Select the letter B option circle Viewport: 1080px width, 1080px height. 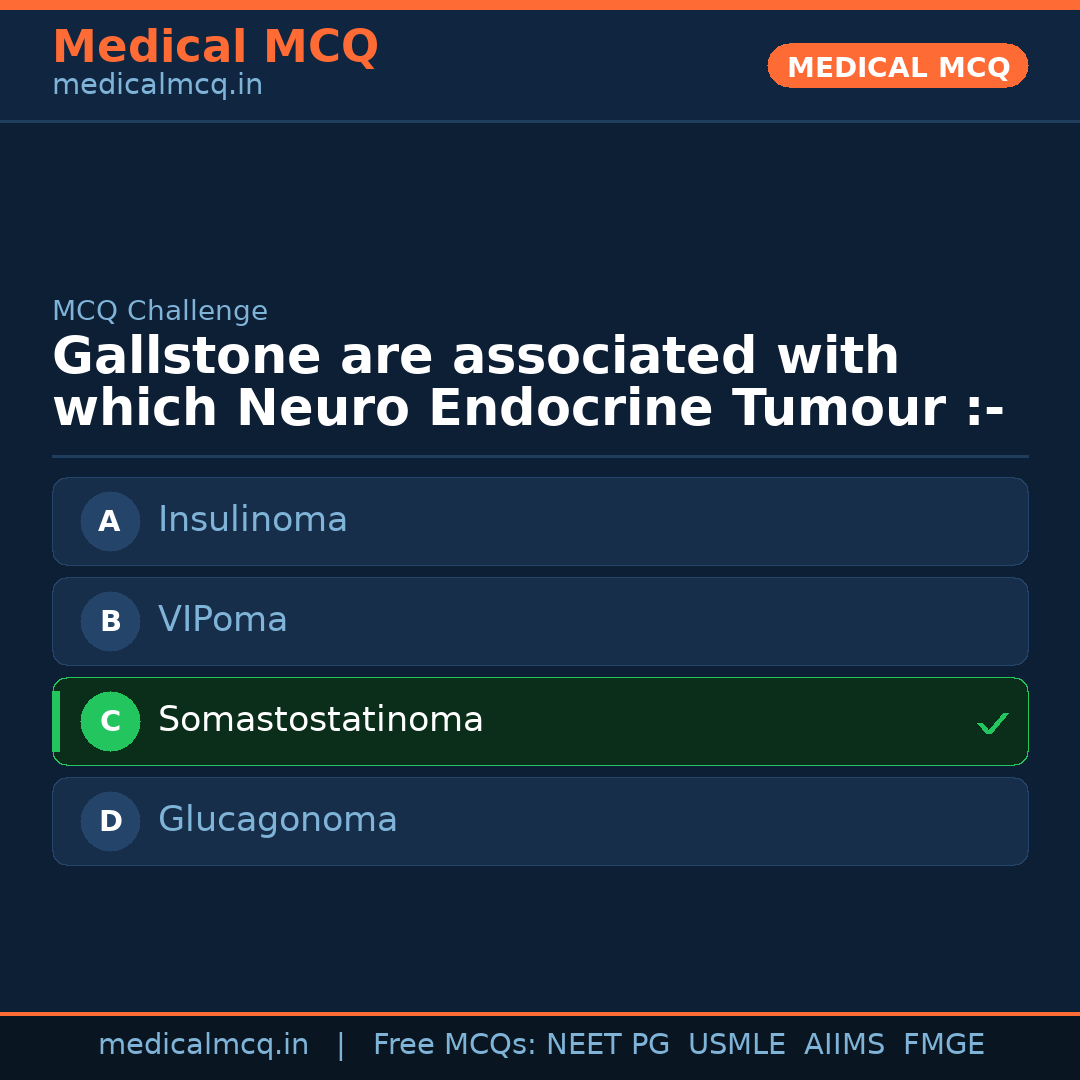click(x=110, y=621)
